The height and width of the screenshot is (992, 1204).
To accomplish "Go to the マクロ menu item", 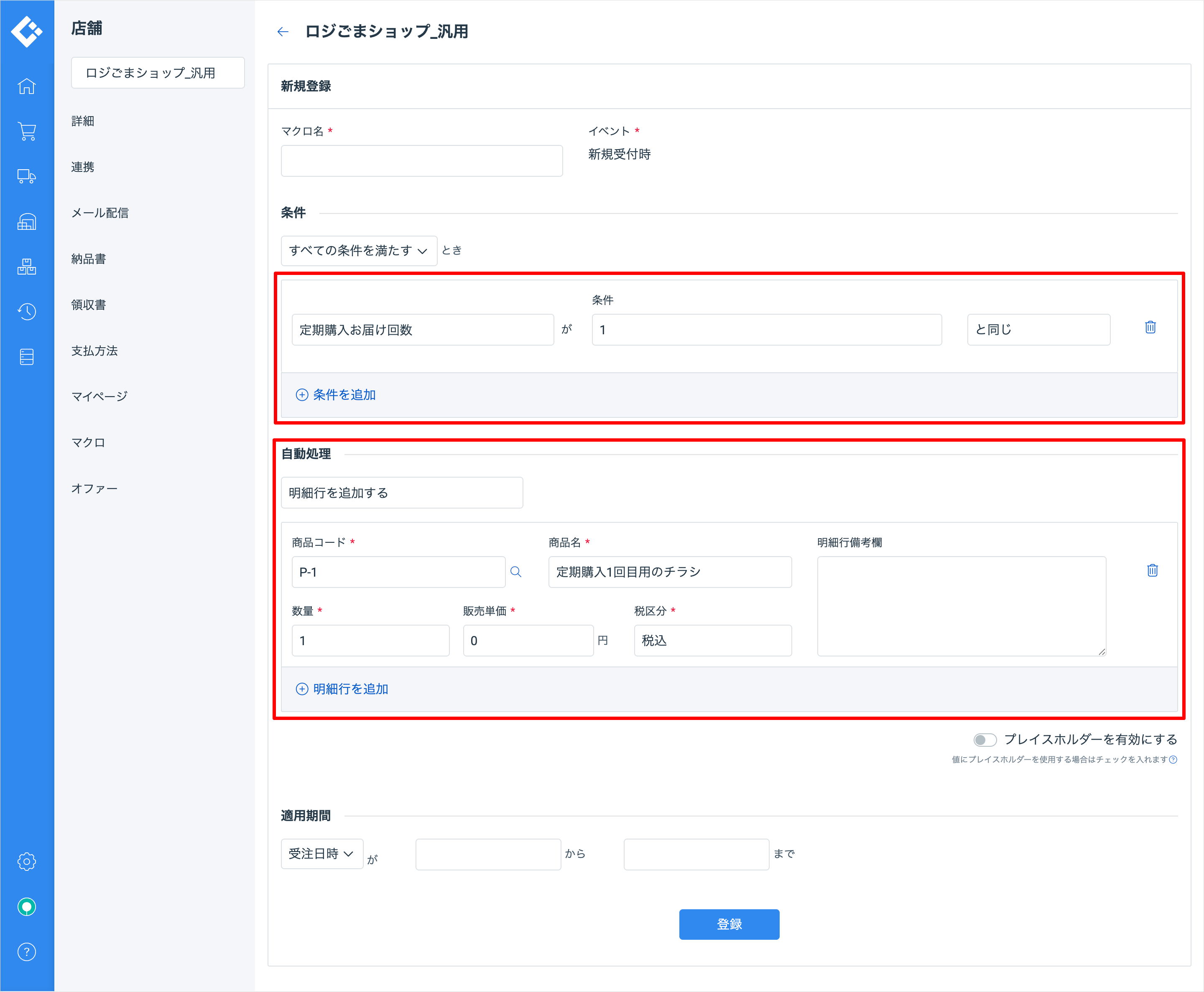I will pos(88,442).
